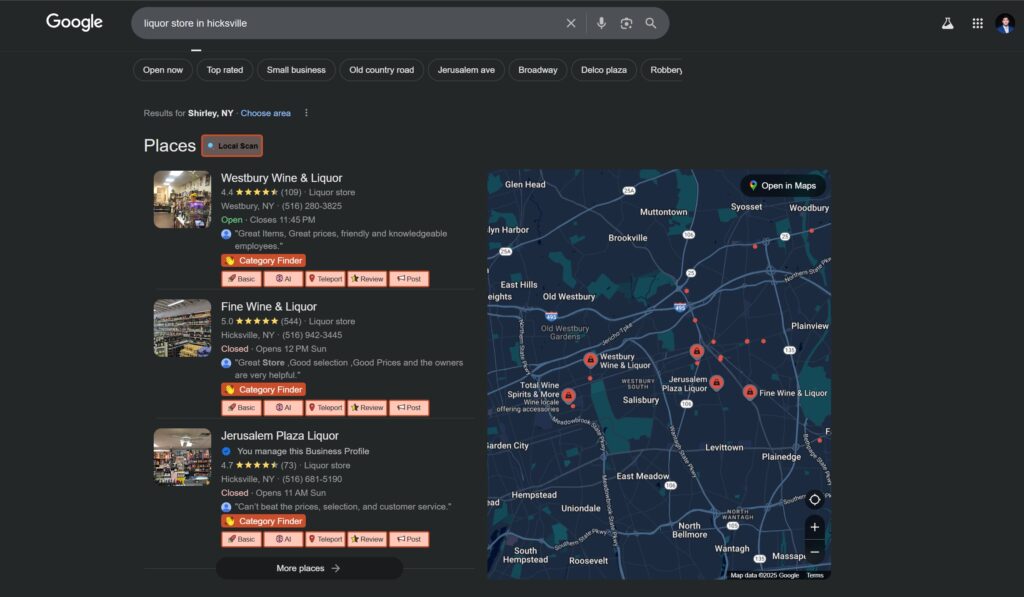Expand the list with More places

(x=309, y=568)
